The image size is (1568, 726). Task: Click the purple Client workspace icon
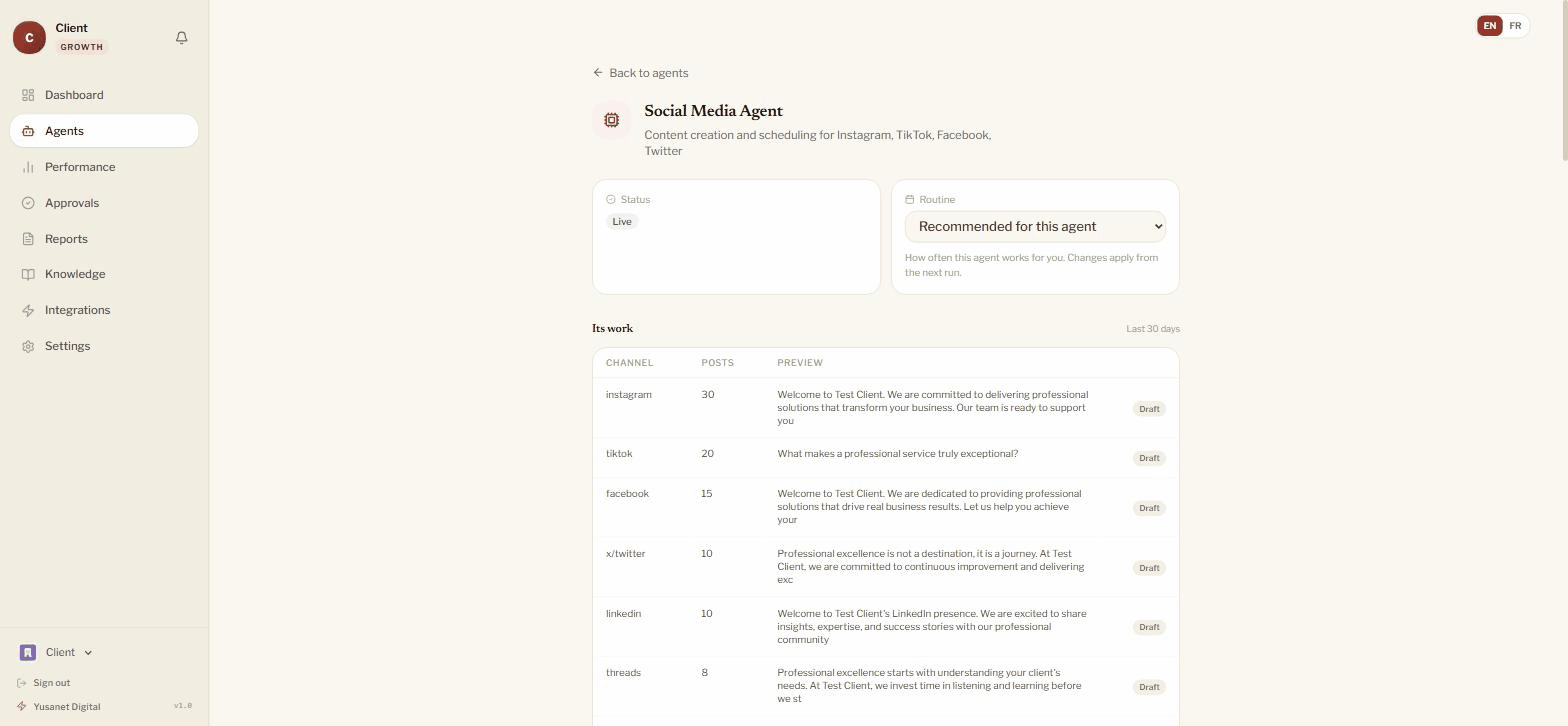[28, 652]
